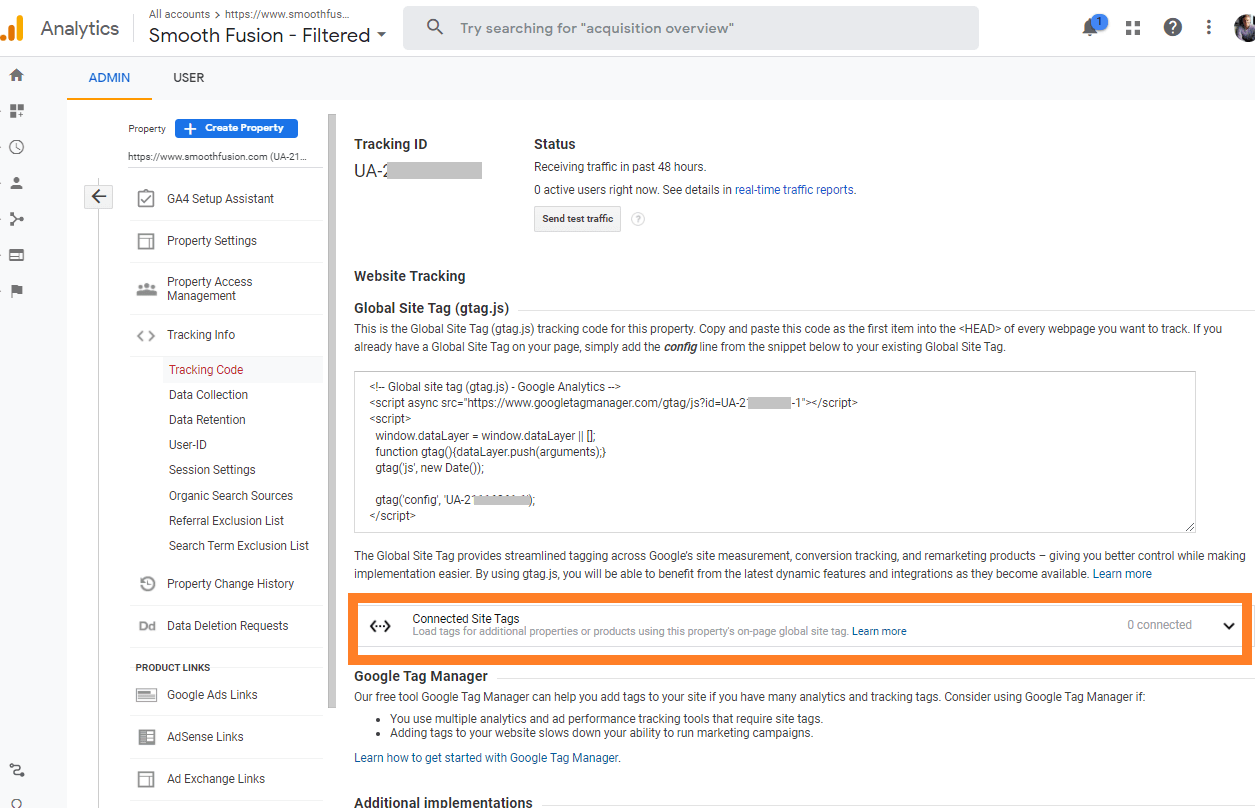
Task: Open the notifications bell
Action: pos(1091,28)
